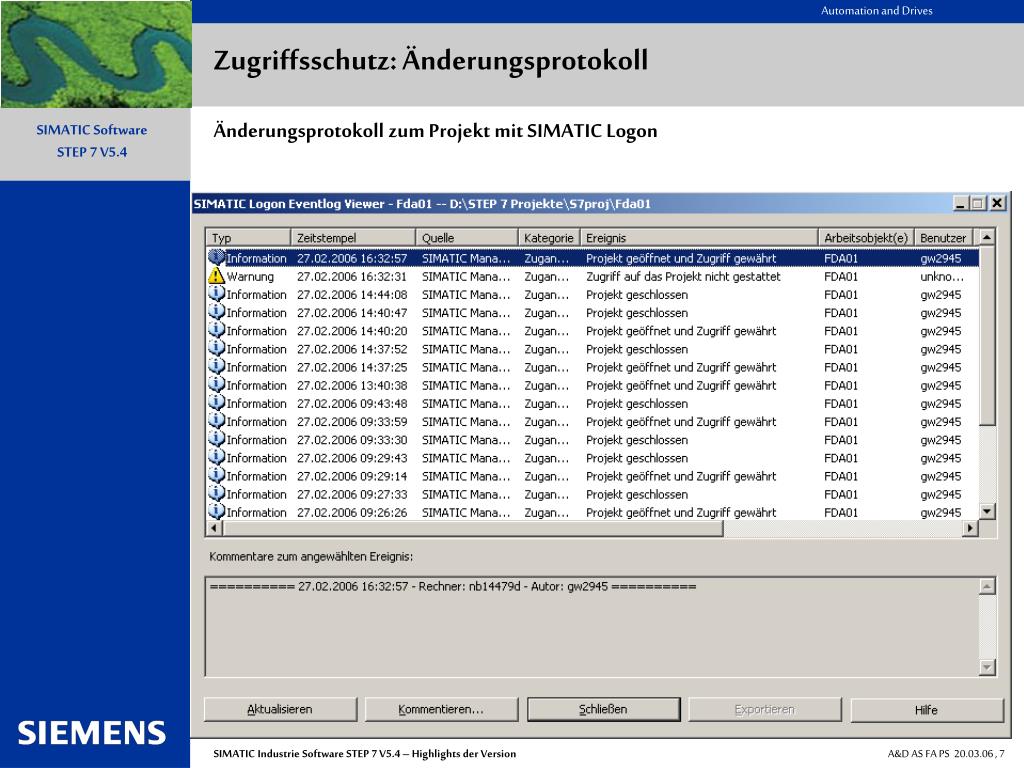Viewport: 1024px width, 768px height.
Task: Click the comment box scroll up arrow
Action: coord(987,586)
